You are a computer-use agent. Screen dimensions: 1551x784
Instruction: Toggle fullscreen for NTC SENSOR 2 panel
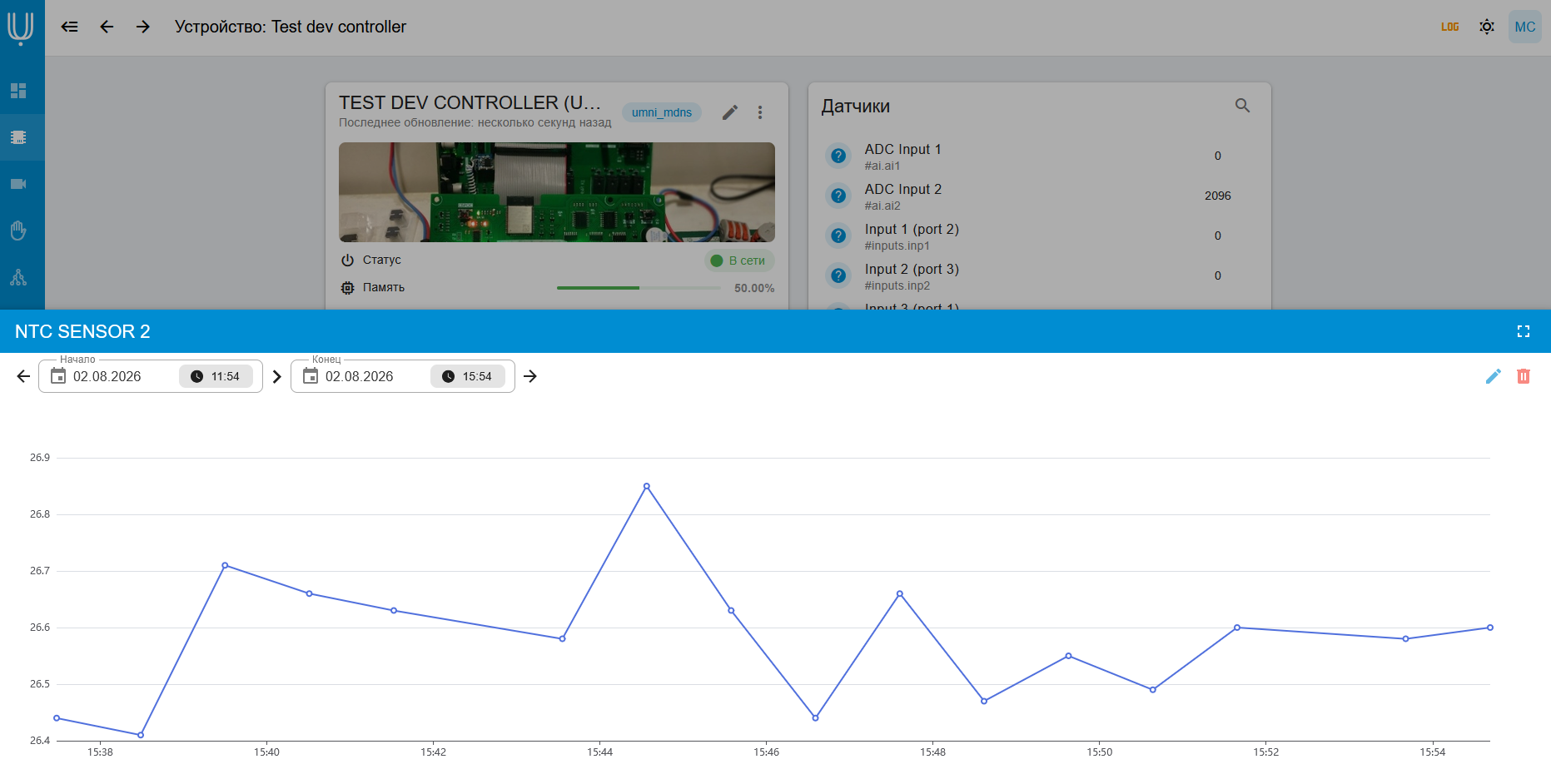click(x=1524, y=331)
